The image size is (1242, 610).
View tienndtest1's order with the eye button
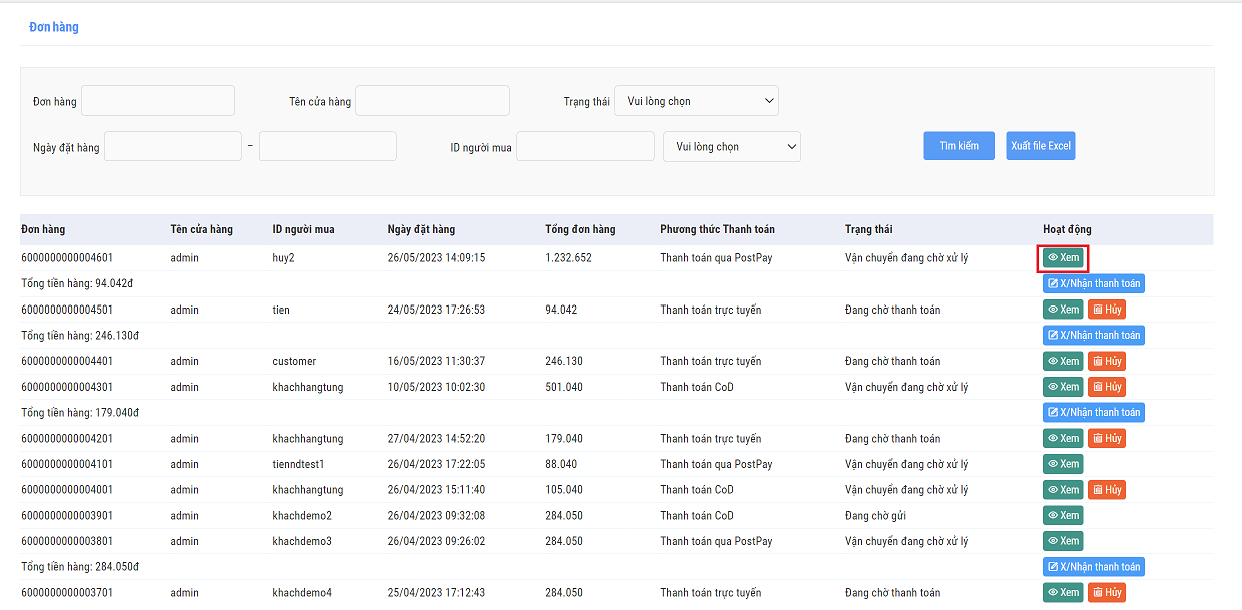click(x=1063, y=464)
